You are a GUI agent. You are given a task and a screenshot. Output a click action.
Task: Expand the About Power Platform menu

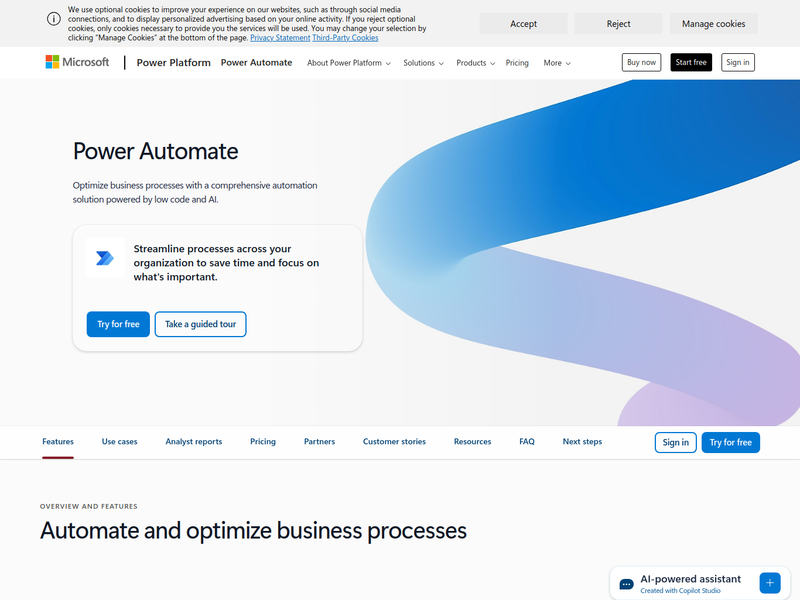[x=349, y=63]
